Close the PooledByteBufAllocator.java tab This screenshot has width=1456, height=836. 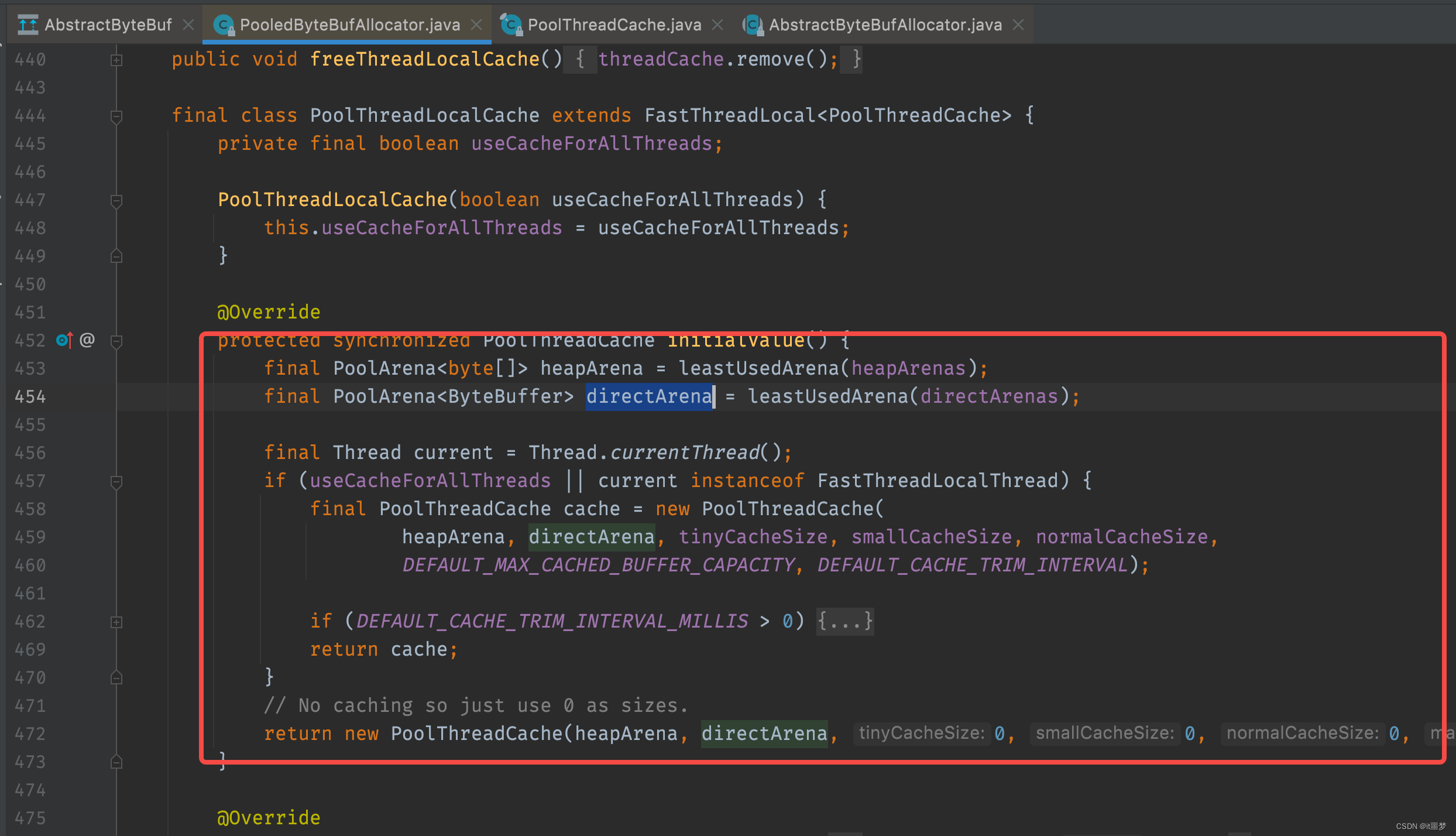(x=476, y=25)
